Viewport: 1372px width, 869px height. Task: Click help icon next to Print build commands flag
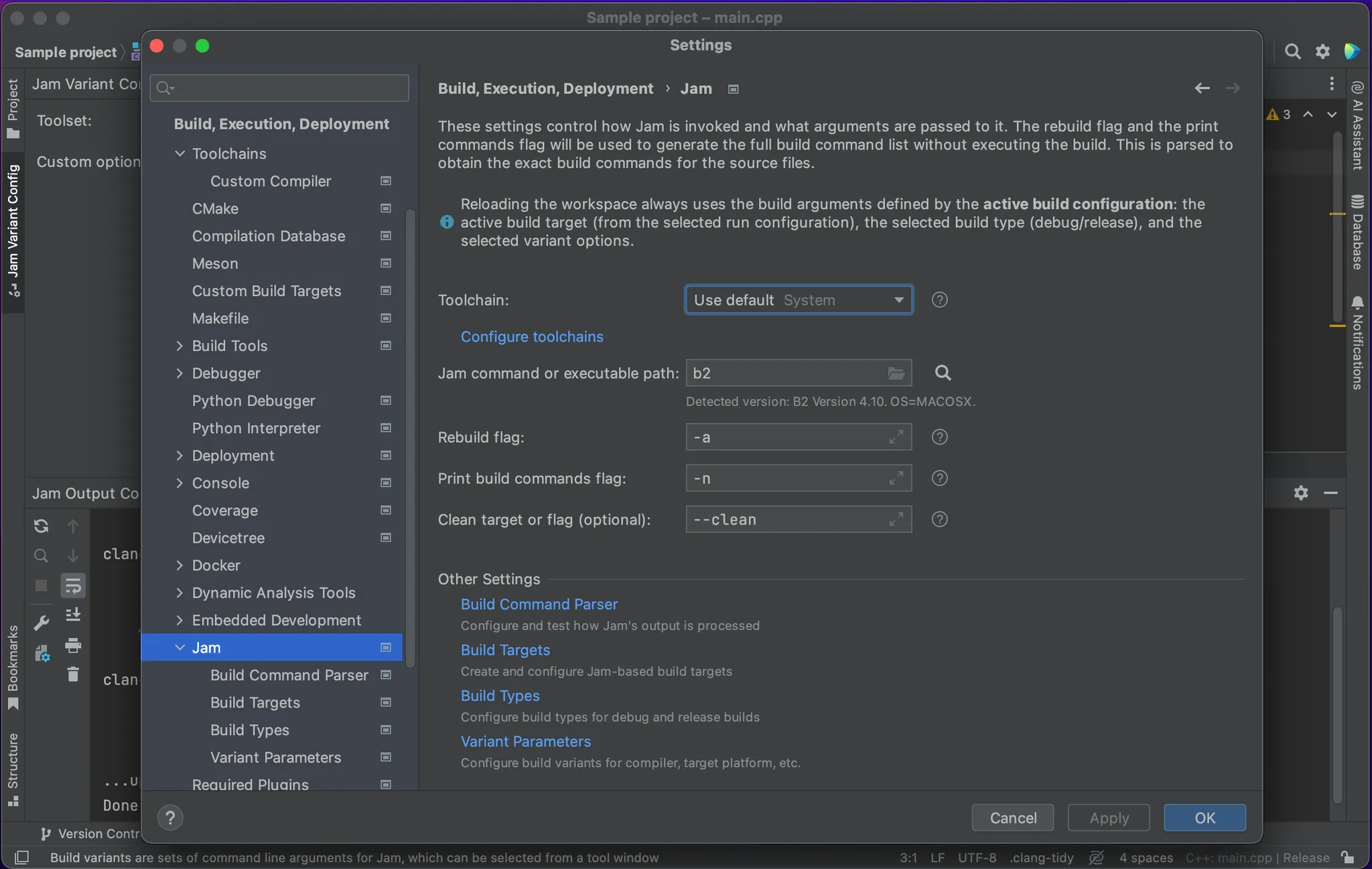pyautogui.click(x=939, y=478)
